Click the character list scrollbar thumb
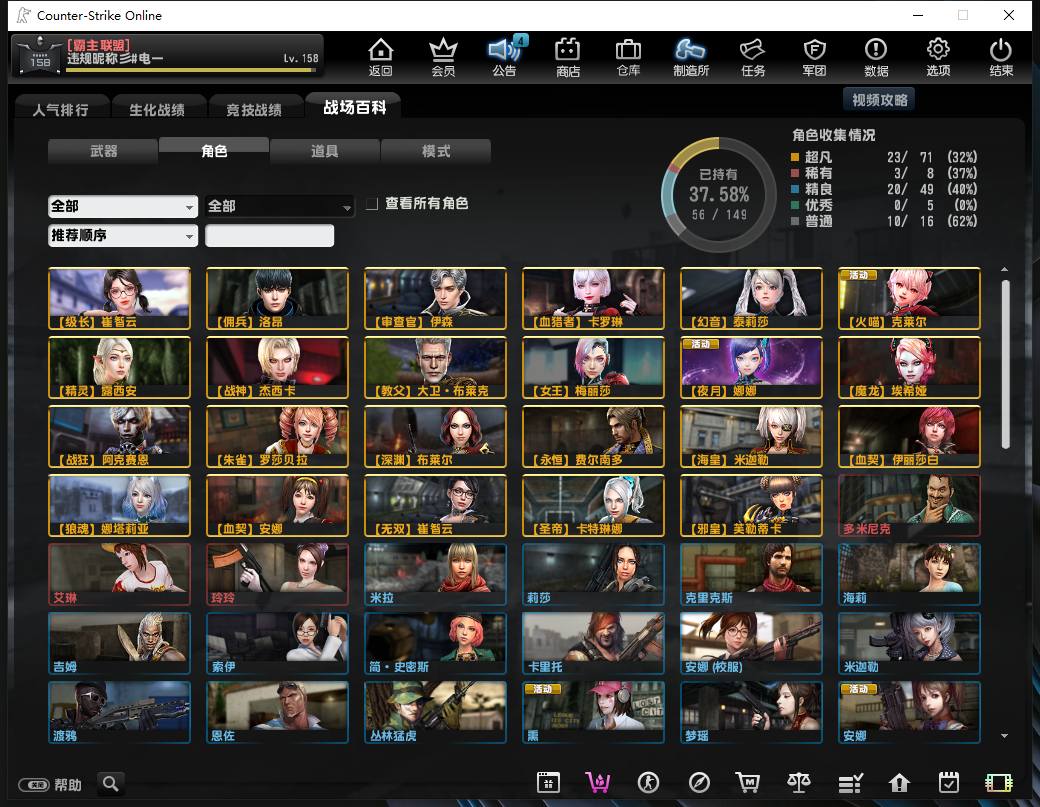This screenshot has width=1040, height=807. click(1005, 364)
